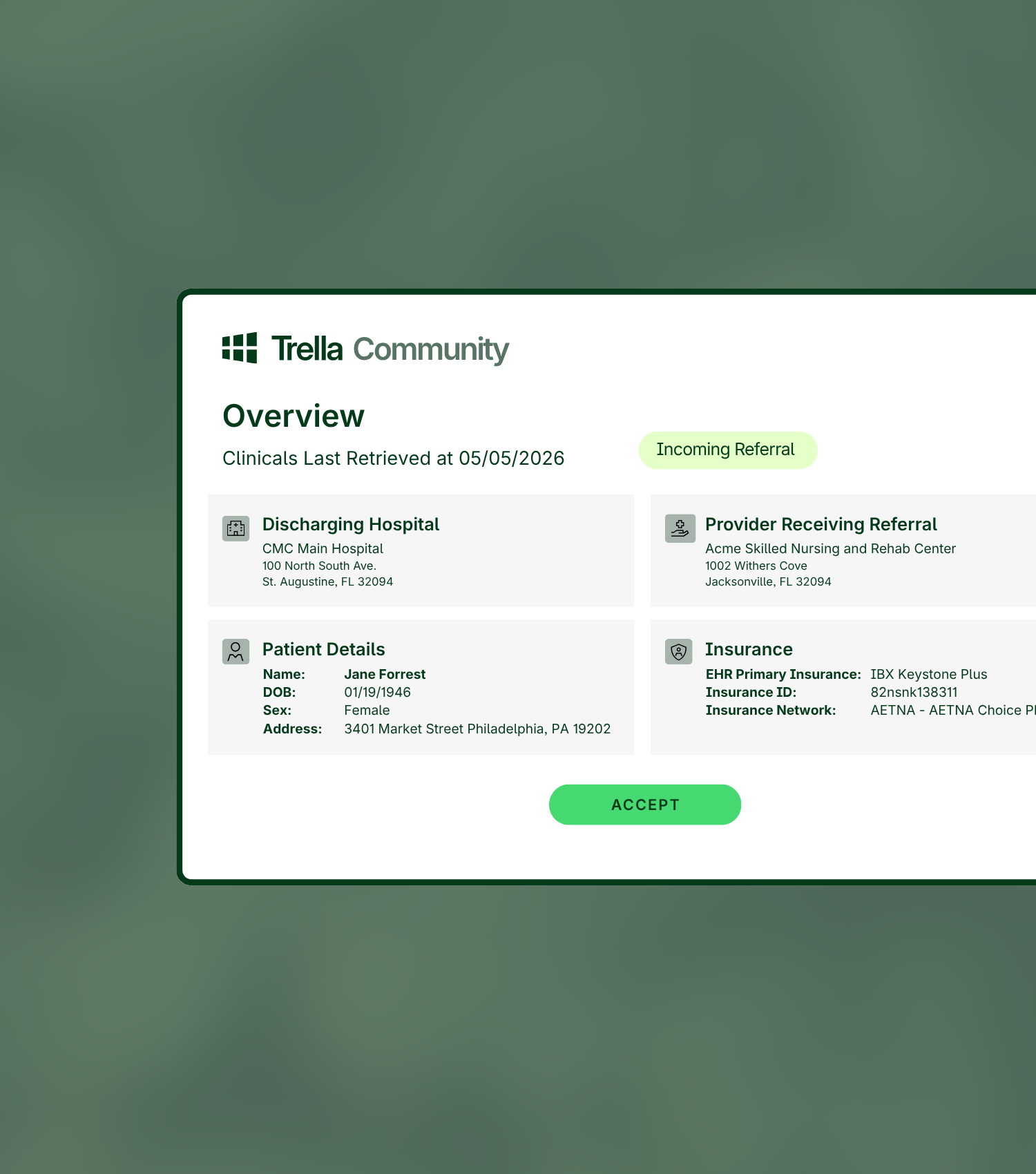Click the AETNA - AETNA Choice value
The image size is (1036, 1174).
[x=953, y=710]
